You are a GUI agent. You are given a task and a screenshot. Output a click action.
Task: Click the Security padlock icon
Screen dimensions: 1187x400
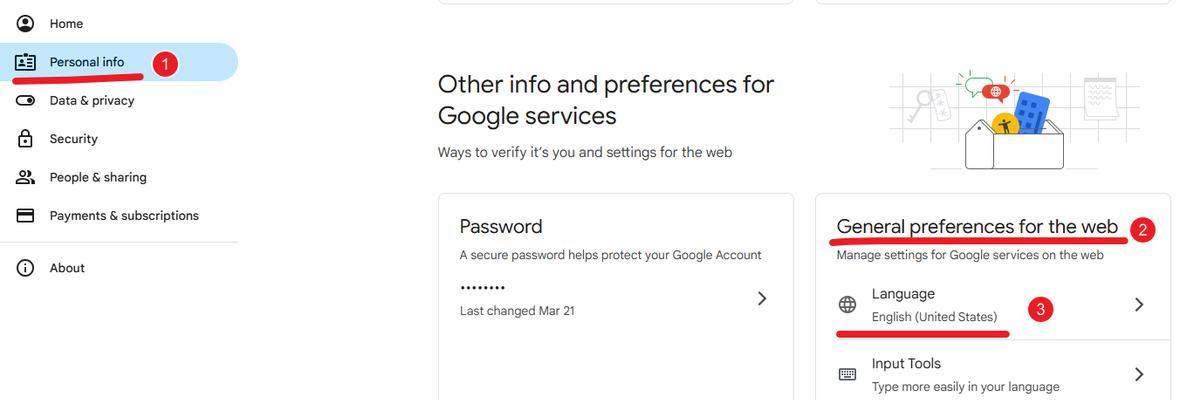[x=25, y=139]
